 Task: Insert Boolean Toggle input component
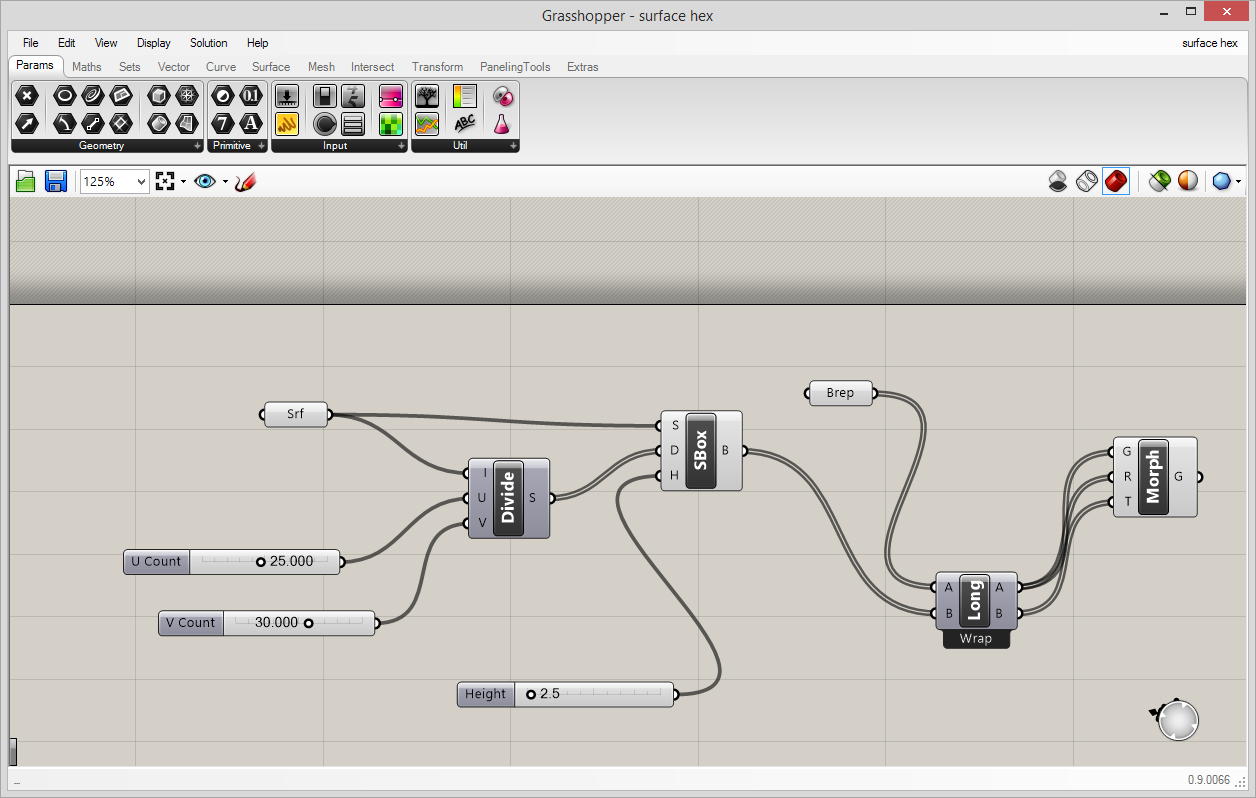coord(324,96)
